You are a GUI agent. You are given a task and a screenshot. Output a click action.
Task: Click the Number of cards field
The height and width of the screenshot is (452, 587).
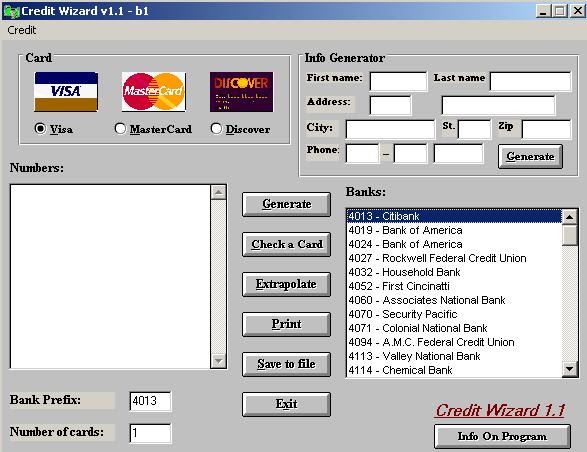(x=150, y=433)
